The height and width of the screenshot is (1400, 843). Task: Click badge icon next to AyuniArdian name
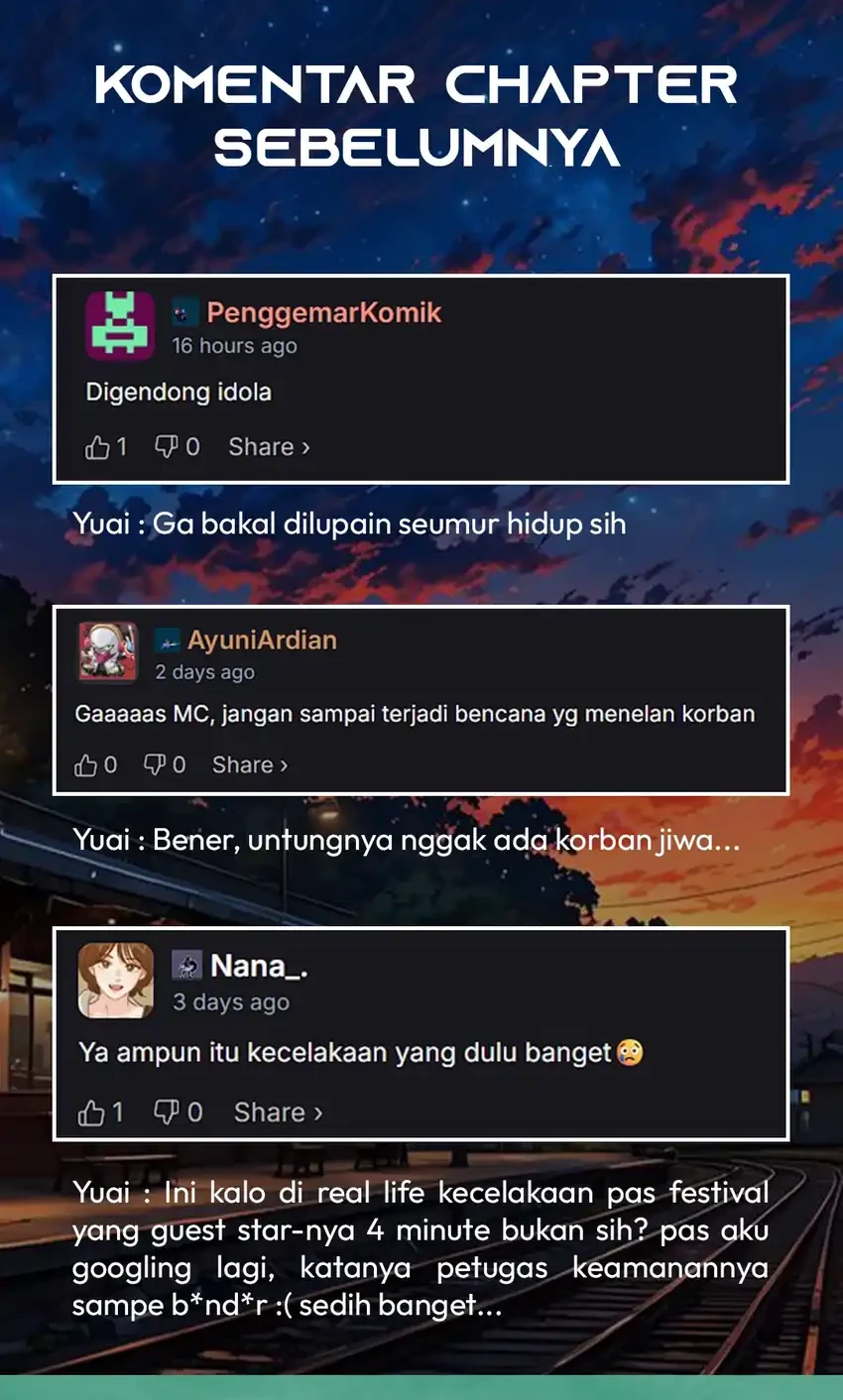point(168,642)
